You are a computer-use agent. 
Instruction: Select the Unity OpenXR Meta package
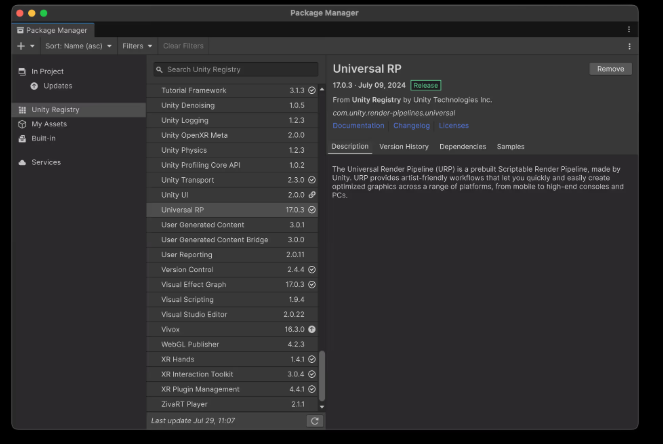(233, 135)
